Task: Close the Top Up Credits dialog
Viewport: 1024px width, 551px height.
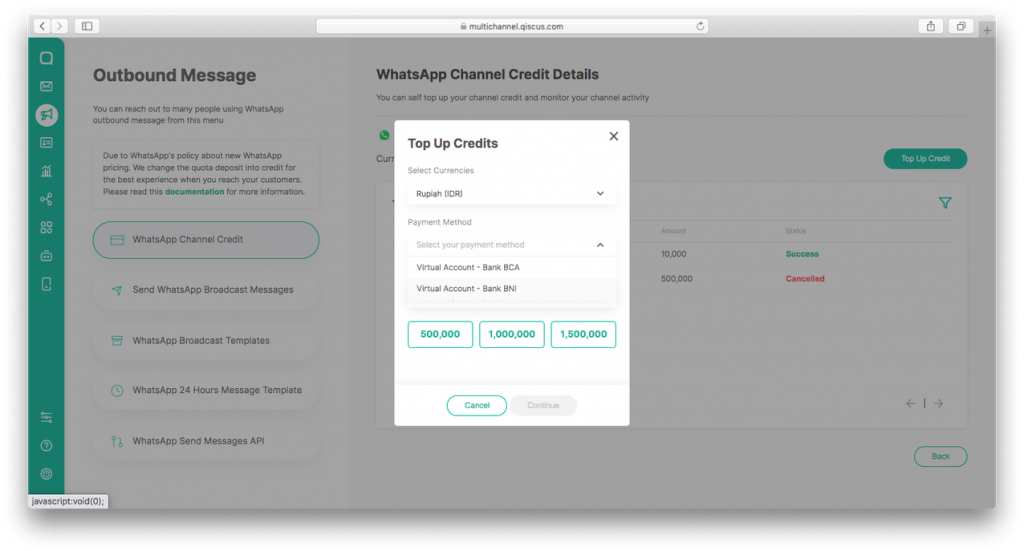Action: point(614,136)
